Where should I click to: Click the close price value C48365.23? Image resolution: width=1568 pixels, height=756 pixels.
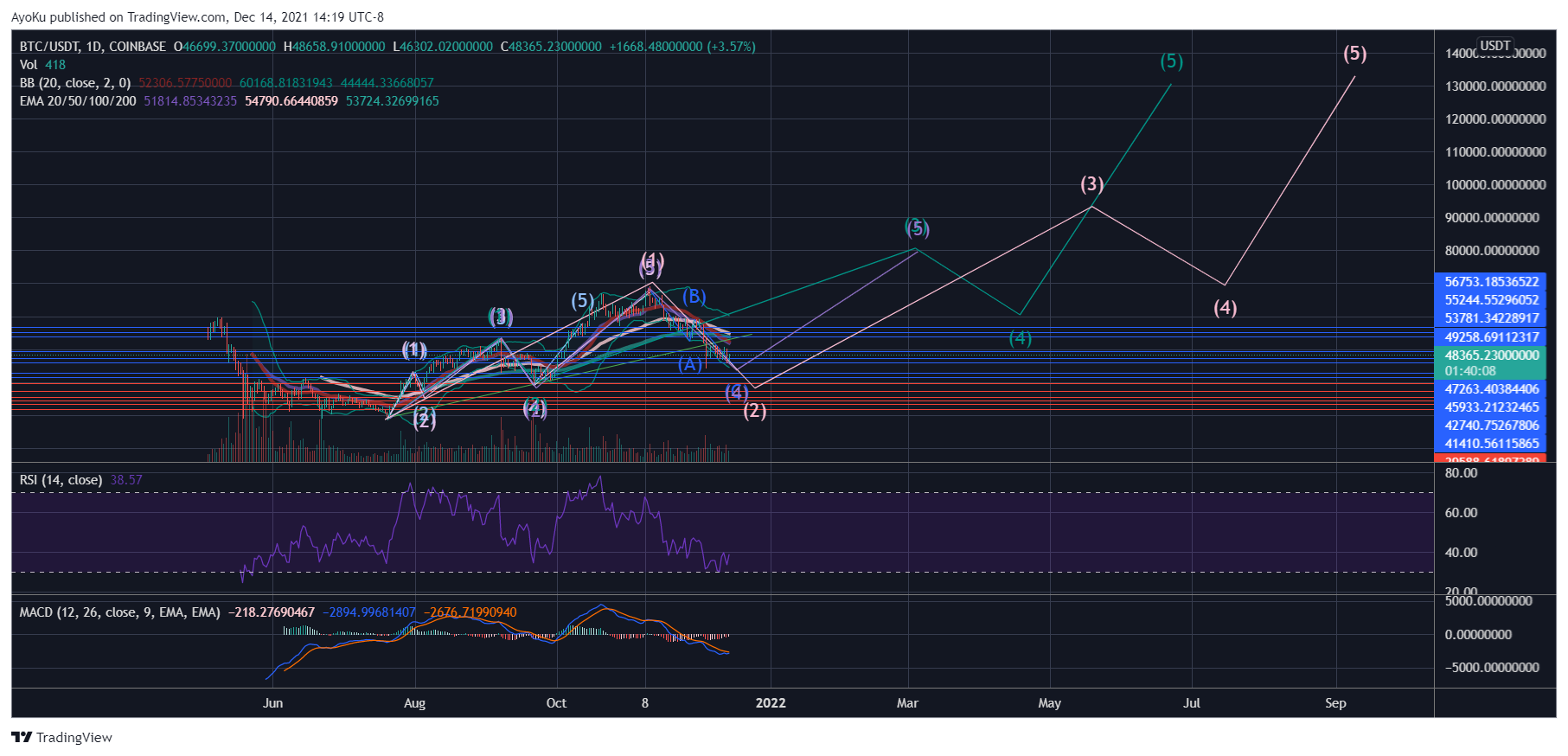551,47
